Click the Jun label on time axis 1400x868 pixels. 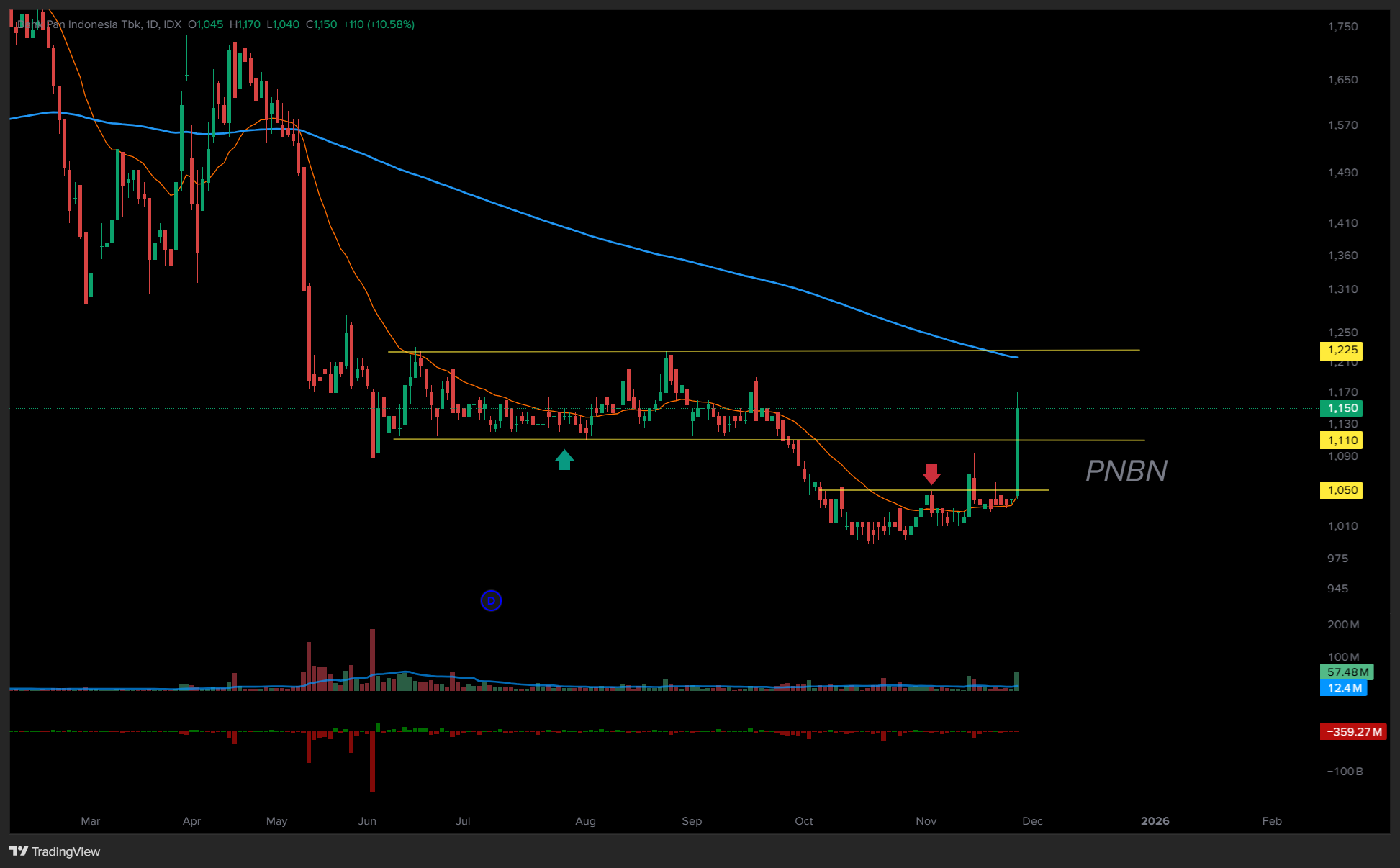pyautogui.click(x=367, y=821)
